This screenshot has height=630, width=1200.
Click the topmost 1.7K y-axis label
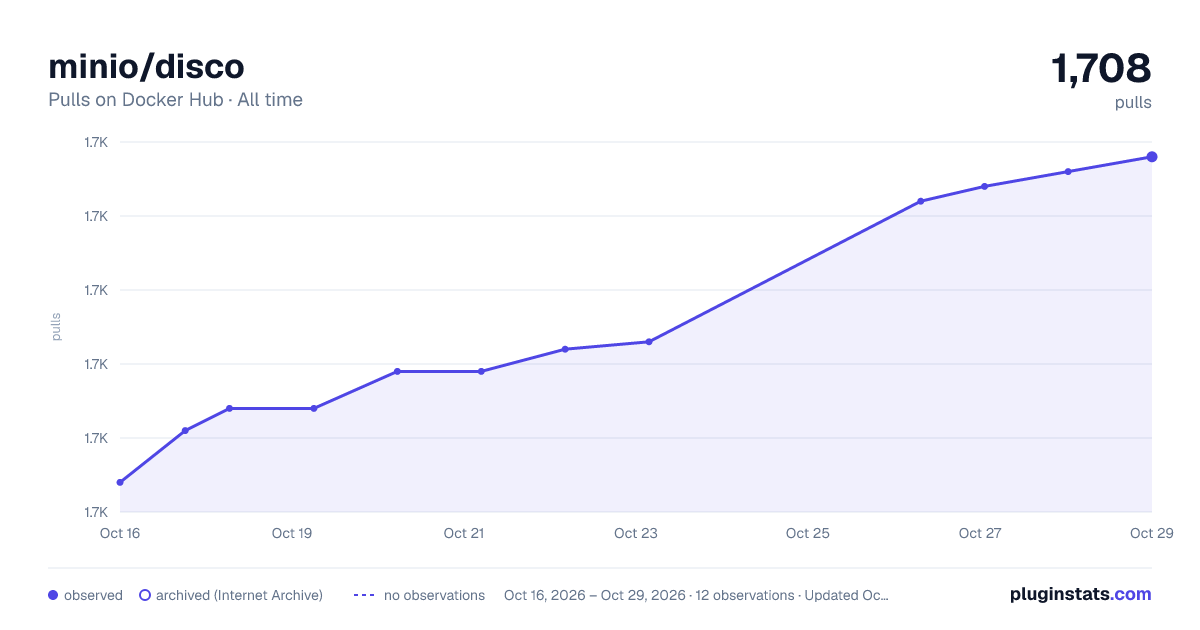click(x=96, y=142)
